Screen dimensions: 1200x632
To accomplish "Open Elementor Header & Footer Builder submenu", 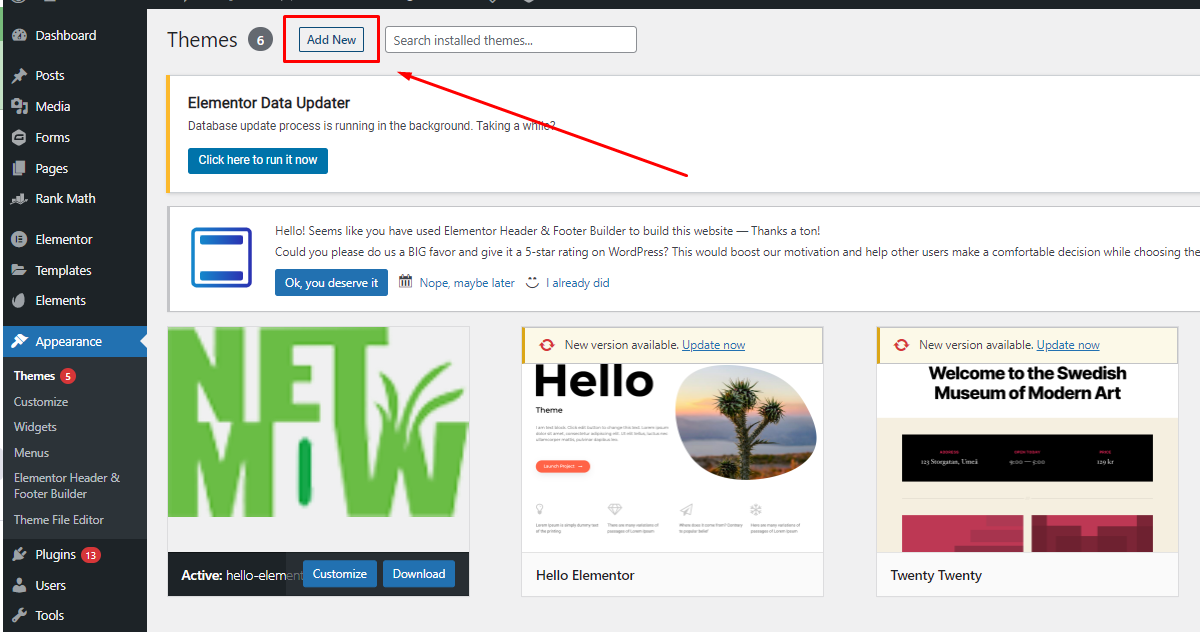I will tap(67, 485).
